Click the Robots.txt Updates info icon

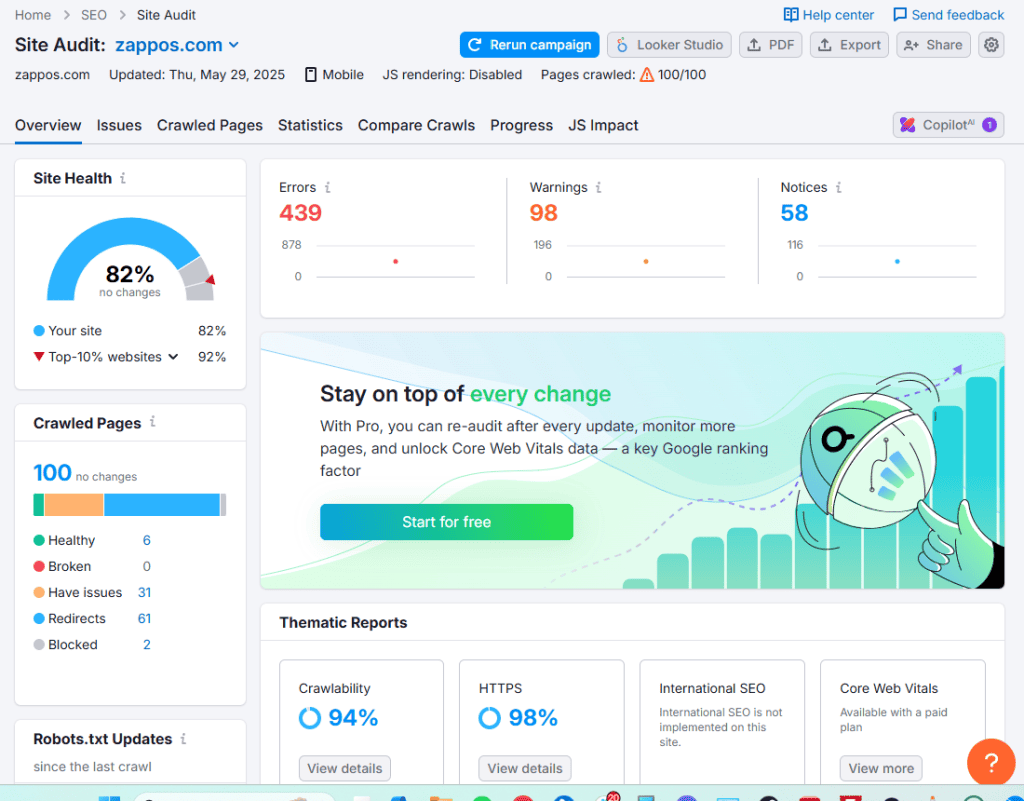[x=183, y=738]
